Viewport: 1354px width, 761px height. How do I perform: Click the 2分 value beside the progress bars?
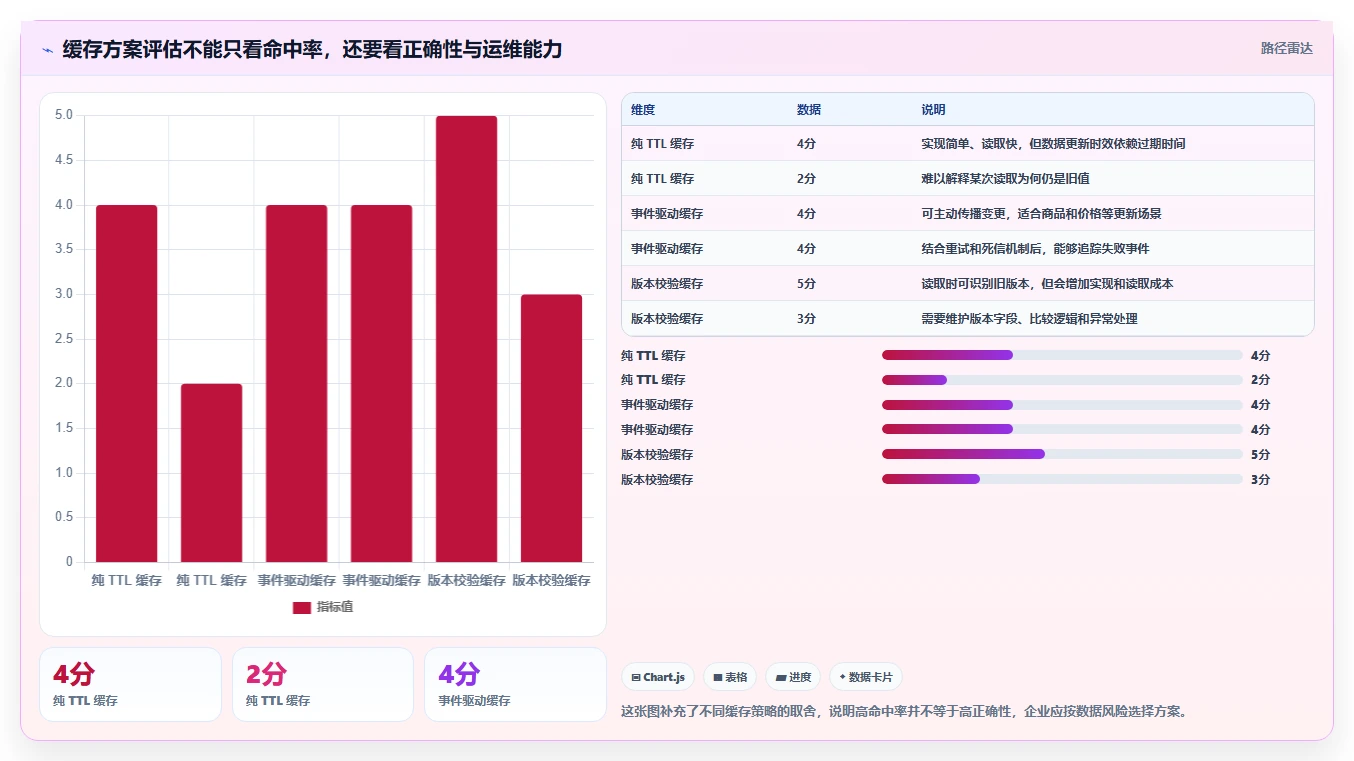(1260, 380)
